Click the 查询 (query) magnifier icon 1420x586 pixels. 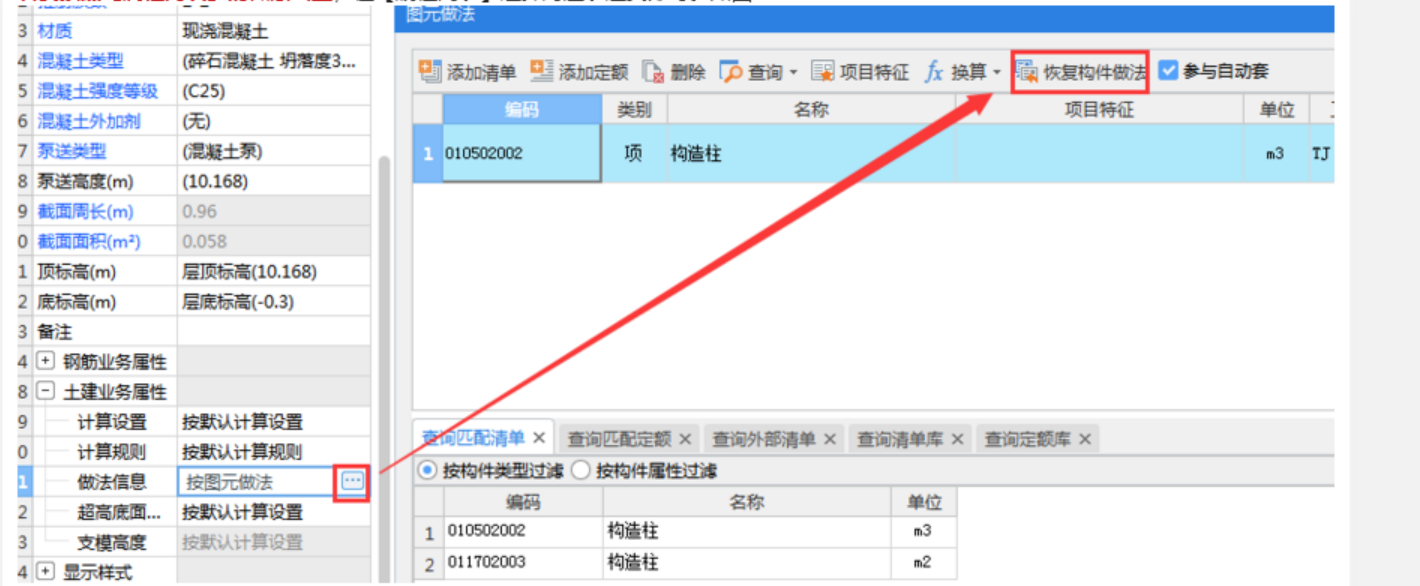click(732, 72)
